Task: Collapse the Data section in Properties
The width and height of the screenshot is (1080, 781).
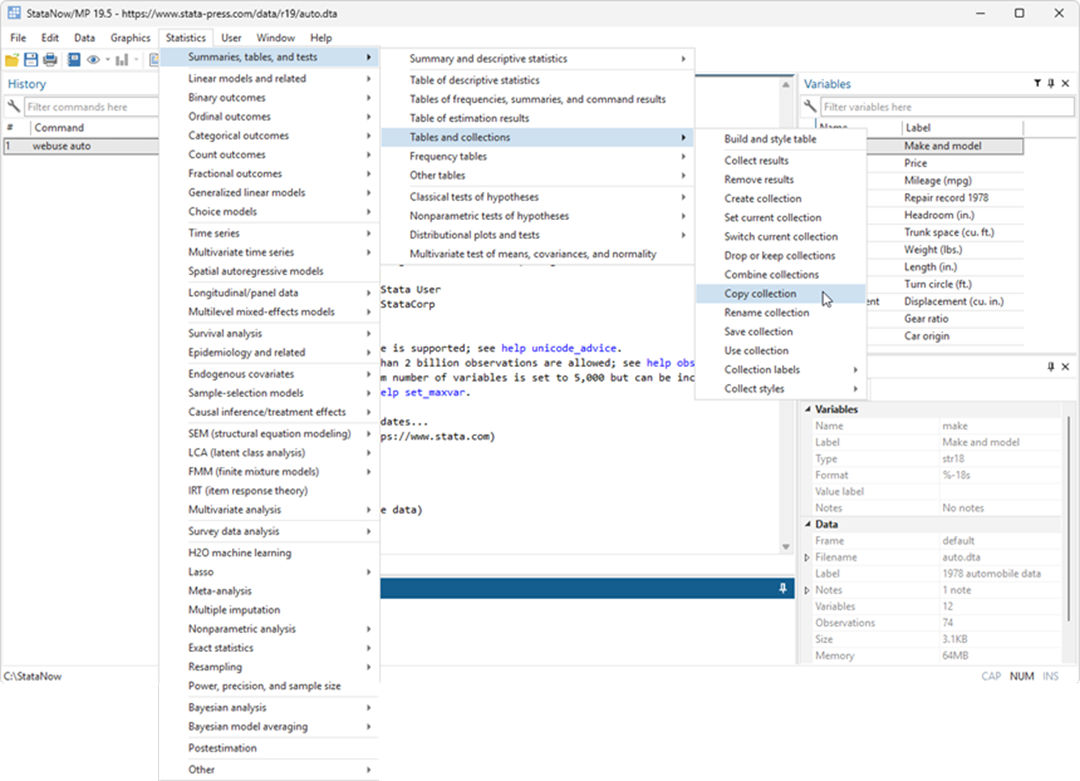Action: 808,524
